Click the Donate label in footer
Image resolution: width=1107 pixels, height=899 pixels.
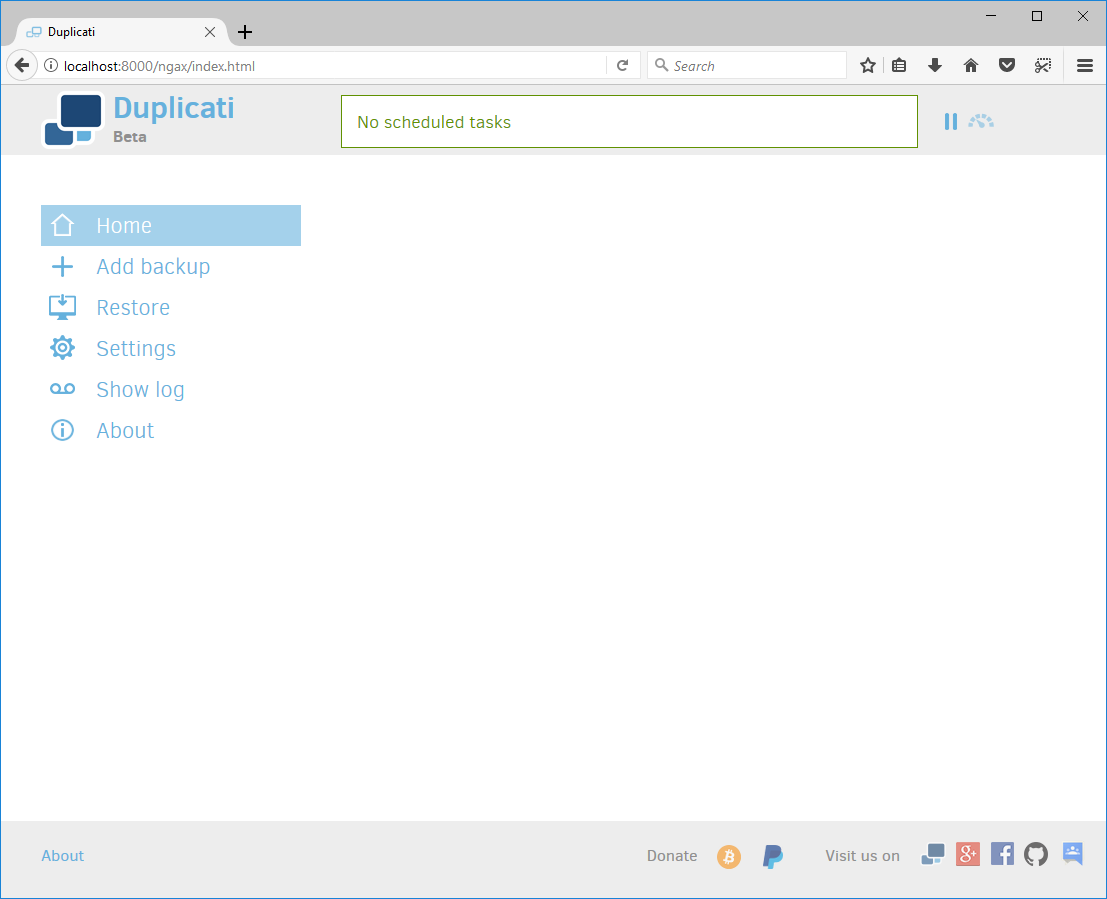pyautogui.click(x=671, y=856)
